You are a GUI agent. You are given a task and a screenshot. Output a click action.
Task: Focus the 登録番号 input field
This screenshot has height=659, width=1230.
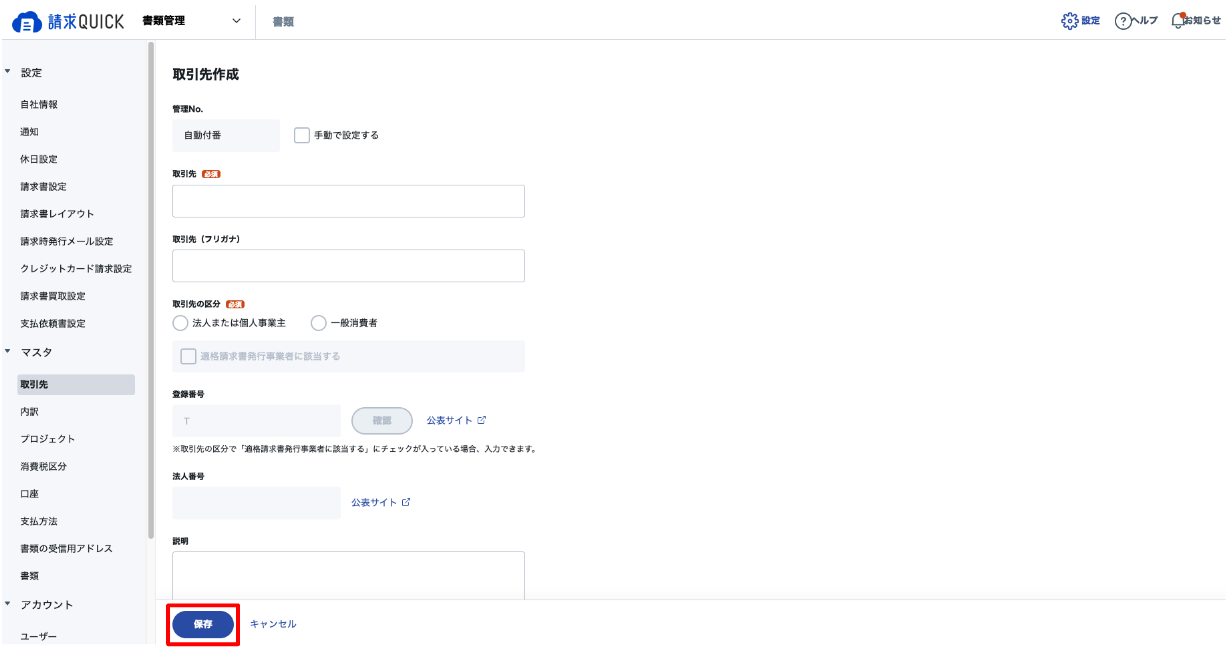[x=256, y=421]
